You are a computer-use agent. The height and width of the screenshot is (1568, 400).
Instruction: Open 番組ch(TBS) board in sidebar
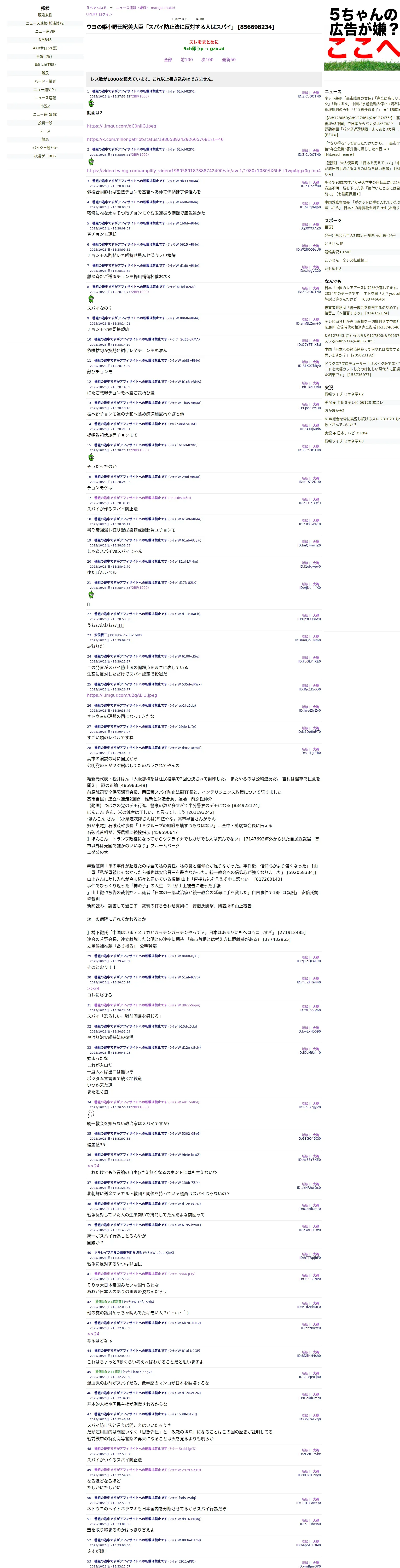(x=45, y=65)
